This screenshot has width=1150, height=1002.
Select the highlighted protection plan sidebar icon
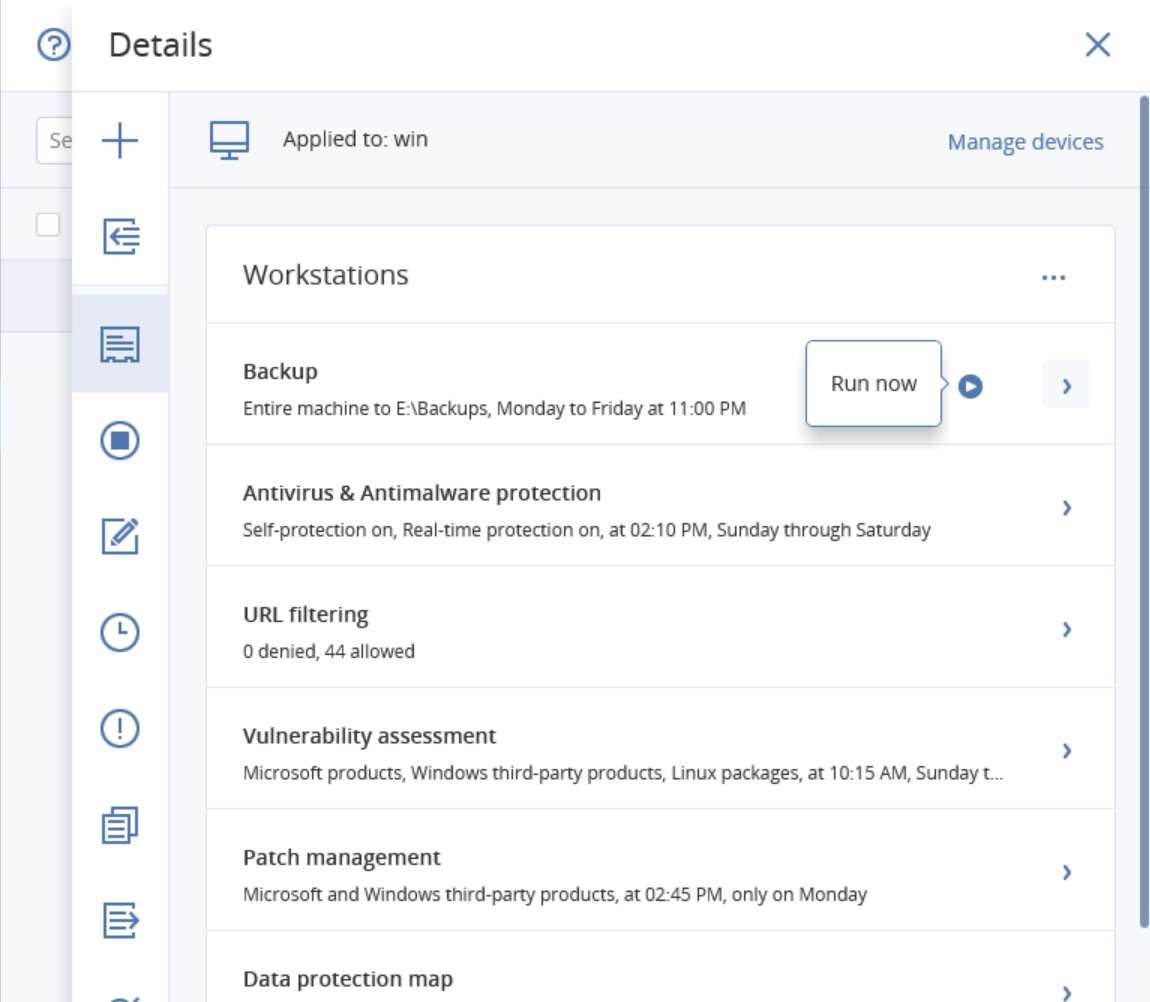[x=120, y=344]
